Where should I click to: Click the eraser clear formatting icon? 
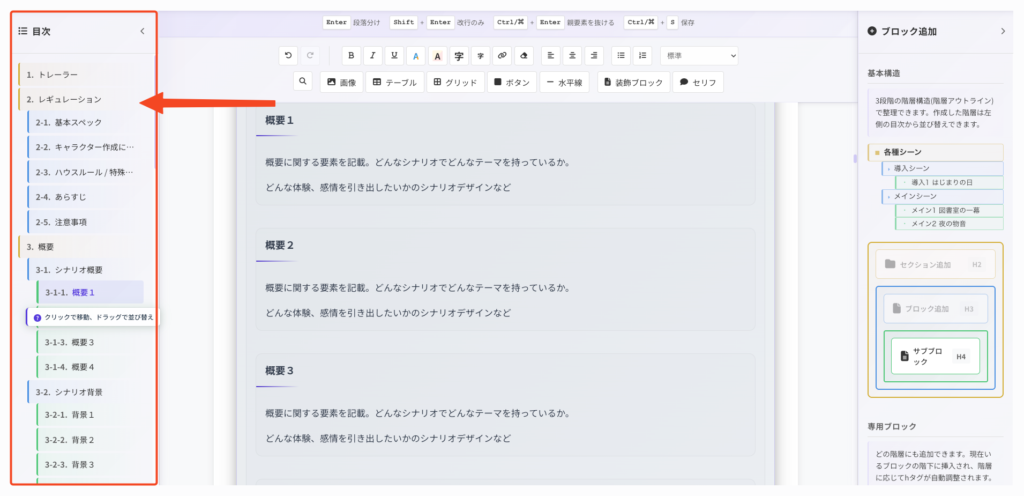coord(524,56)
